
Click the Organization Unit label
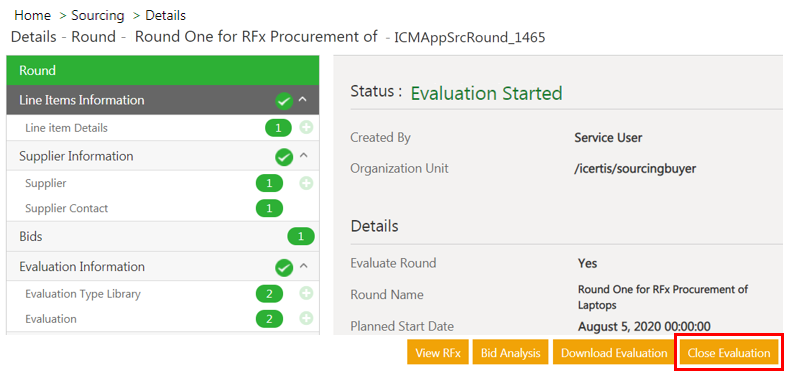point(400,168)
